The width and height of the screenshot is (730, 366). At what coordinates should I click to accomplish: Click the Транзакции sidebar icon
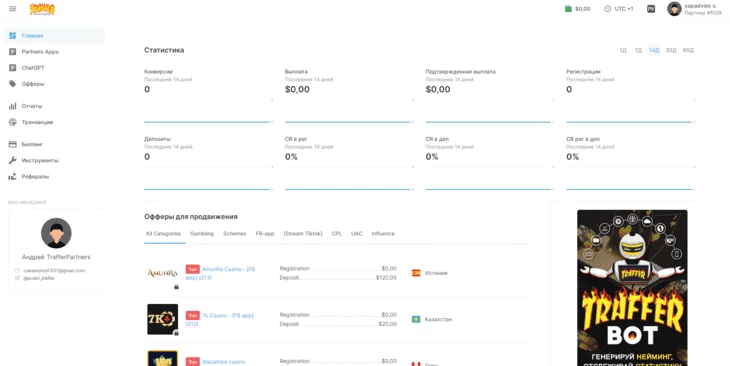pos(13,122)
